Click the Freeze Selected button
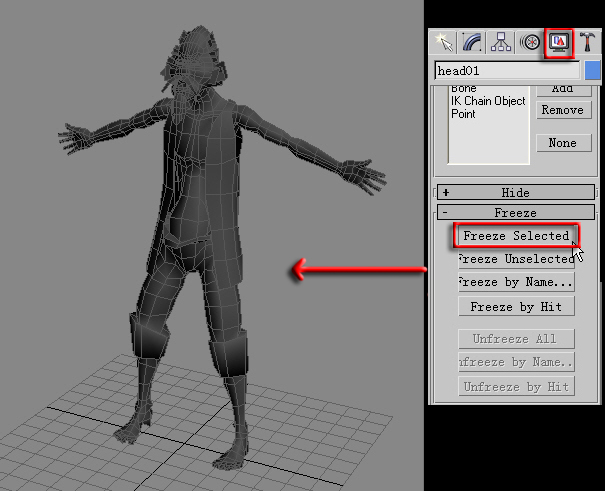The image size is (605, 491). click(516, 236)
